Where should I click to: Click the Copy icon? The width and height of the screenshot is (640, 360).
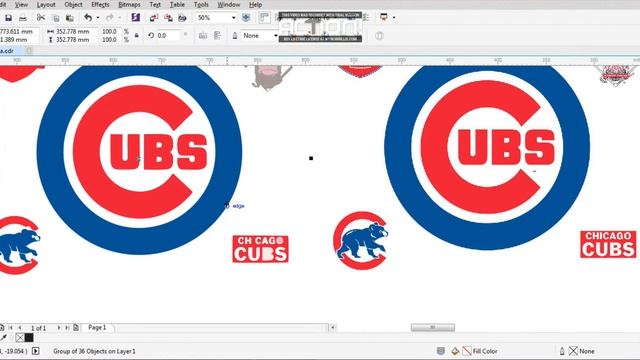click(56, 18)
